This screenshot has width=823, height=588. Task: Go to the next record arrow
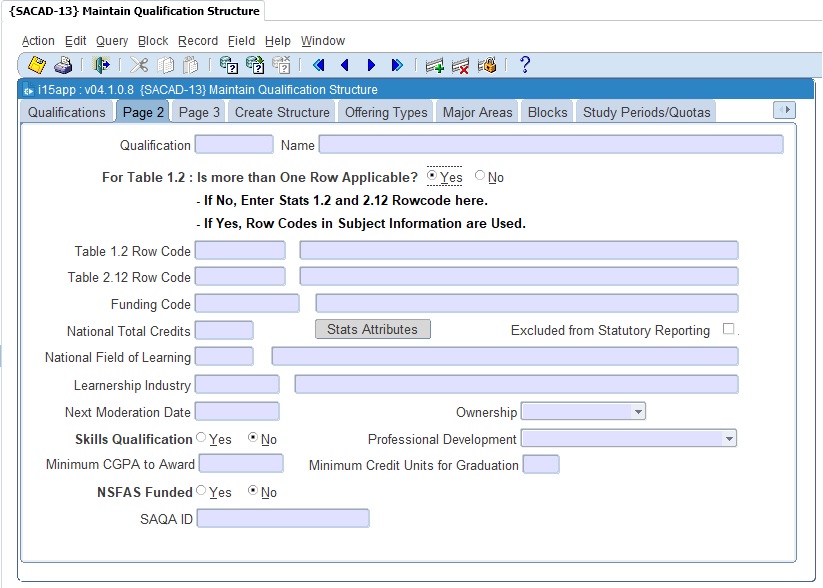point(371,66)
